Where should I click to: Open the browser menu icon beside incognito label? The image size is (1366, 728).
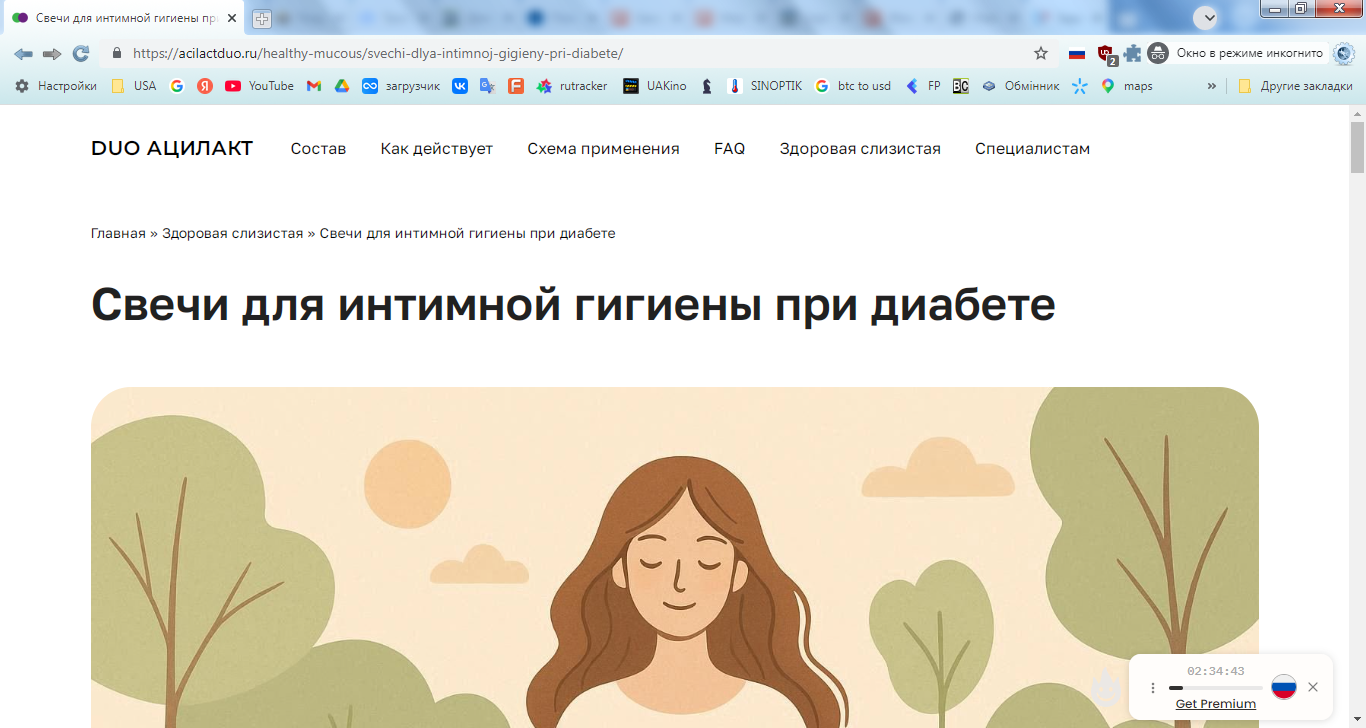(x=1343, y=53)
